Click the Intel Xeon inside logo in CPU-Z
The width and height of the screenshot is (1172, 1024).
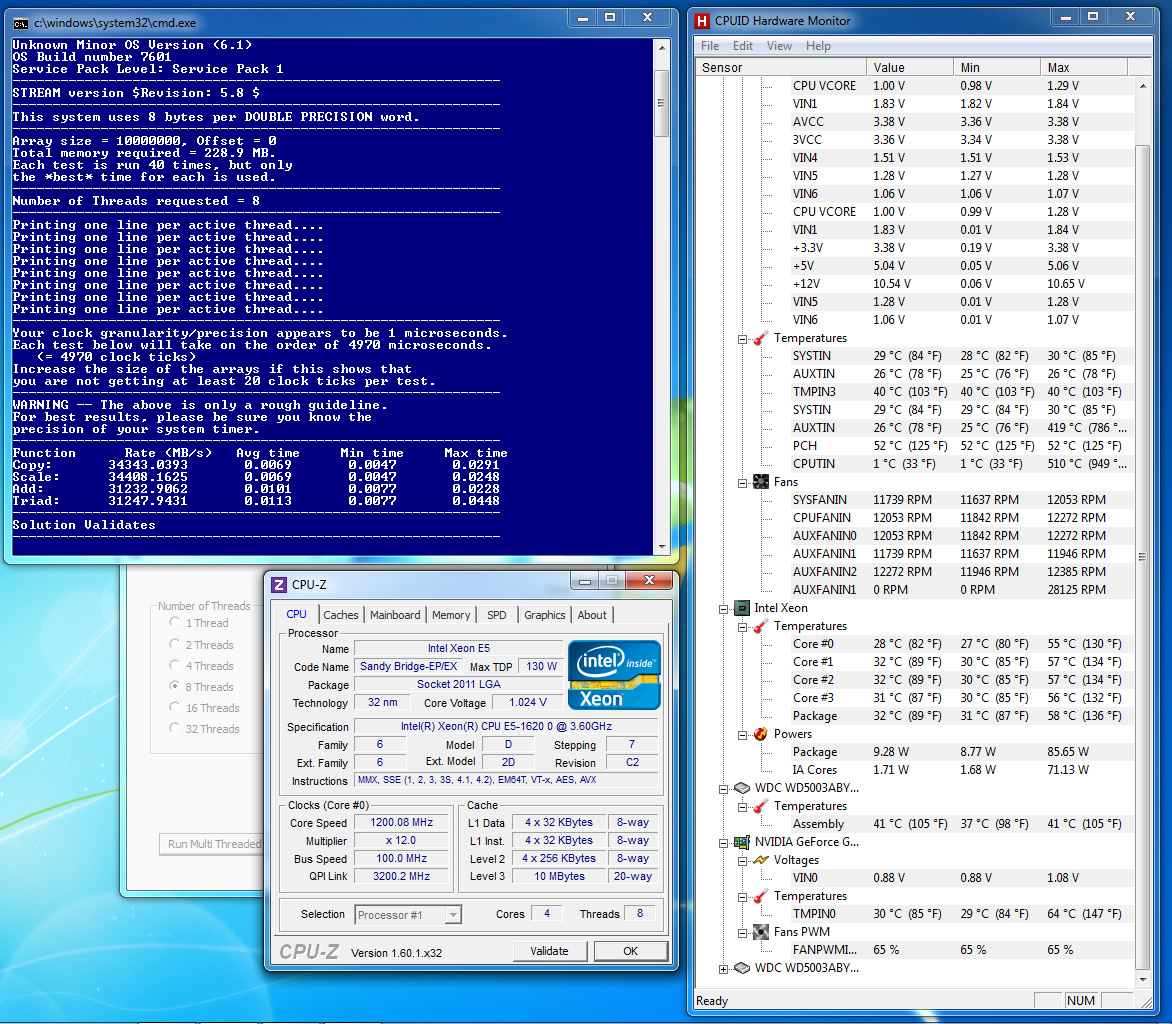click(x=614, y=674)
